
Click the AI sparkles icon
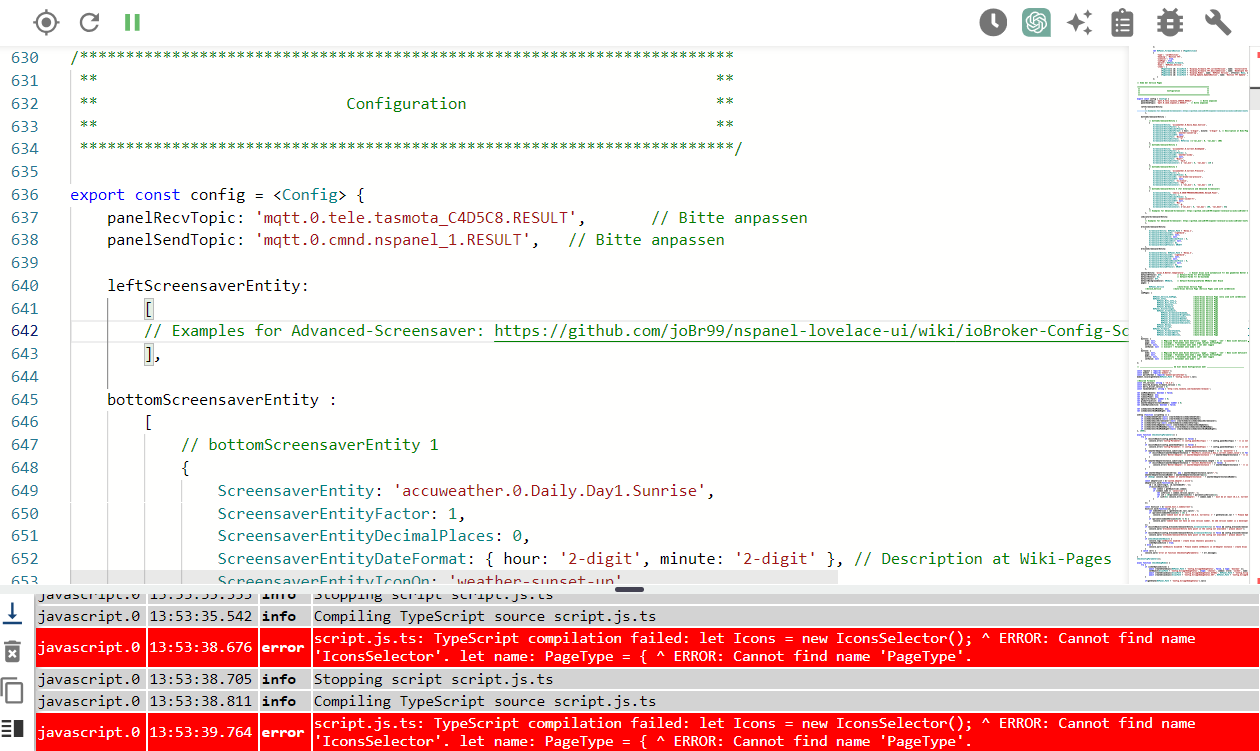point(1079,22)
